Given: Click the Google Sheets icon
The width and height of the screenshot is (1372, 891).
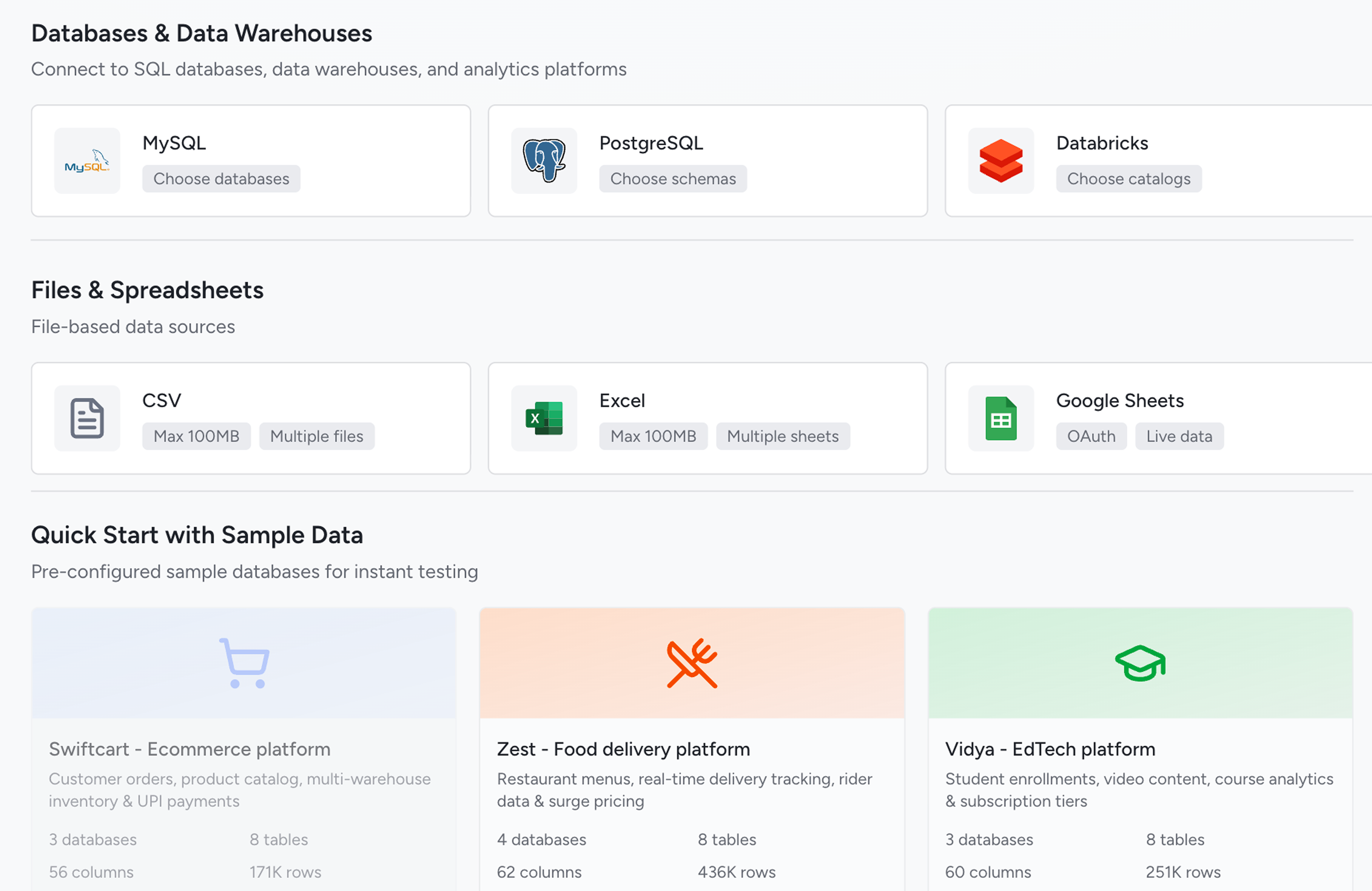Looking at the screenshot, I should [1001, 418].
